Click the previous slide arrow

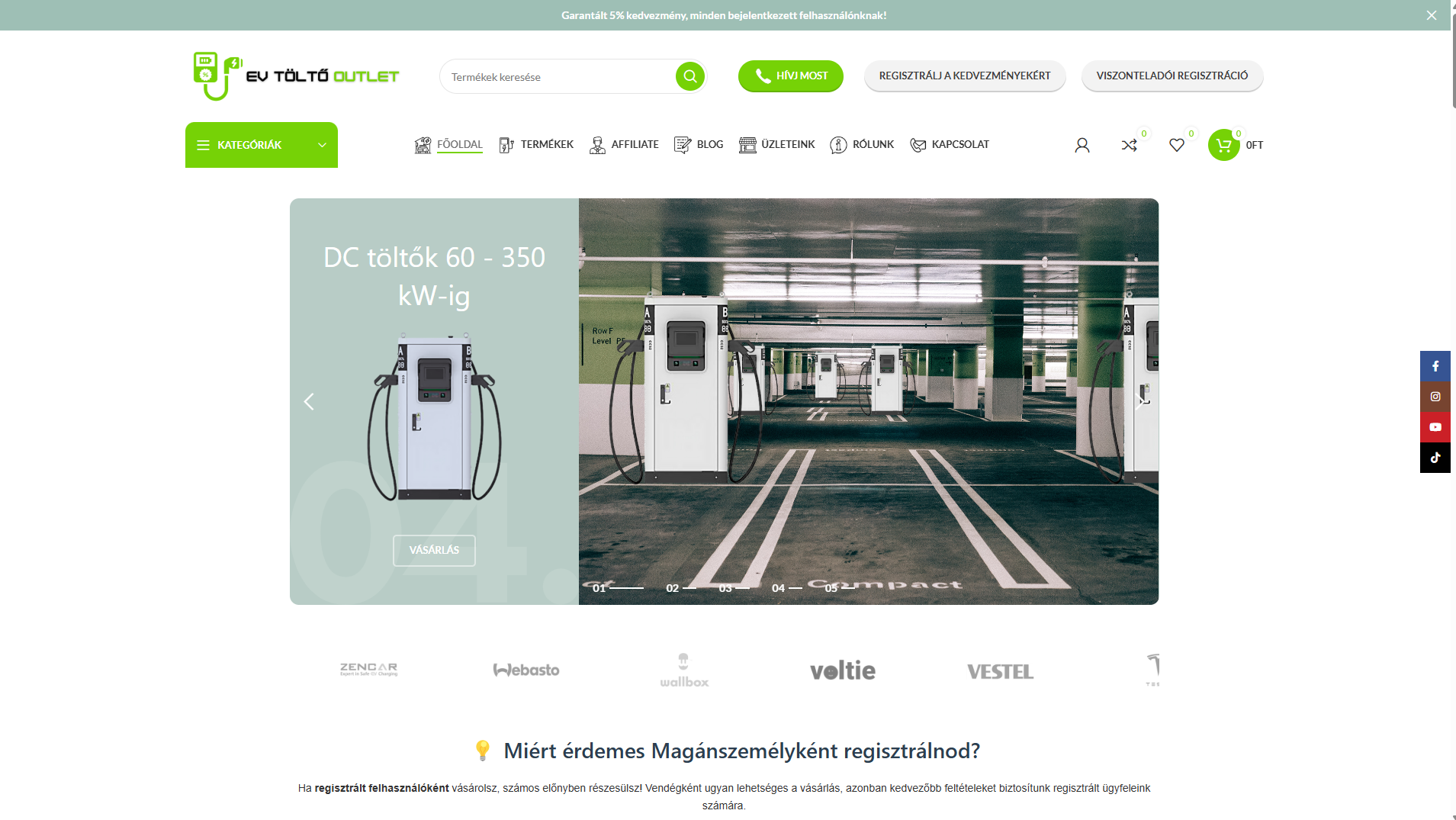(309, 400)
